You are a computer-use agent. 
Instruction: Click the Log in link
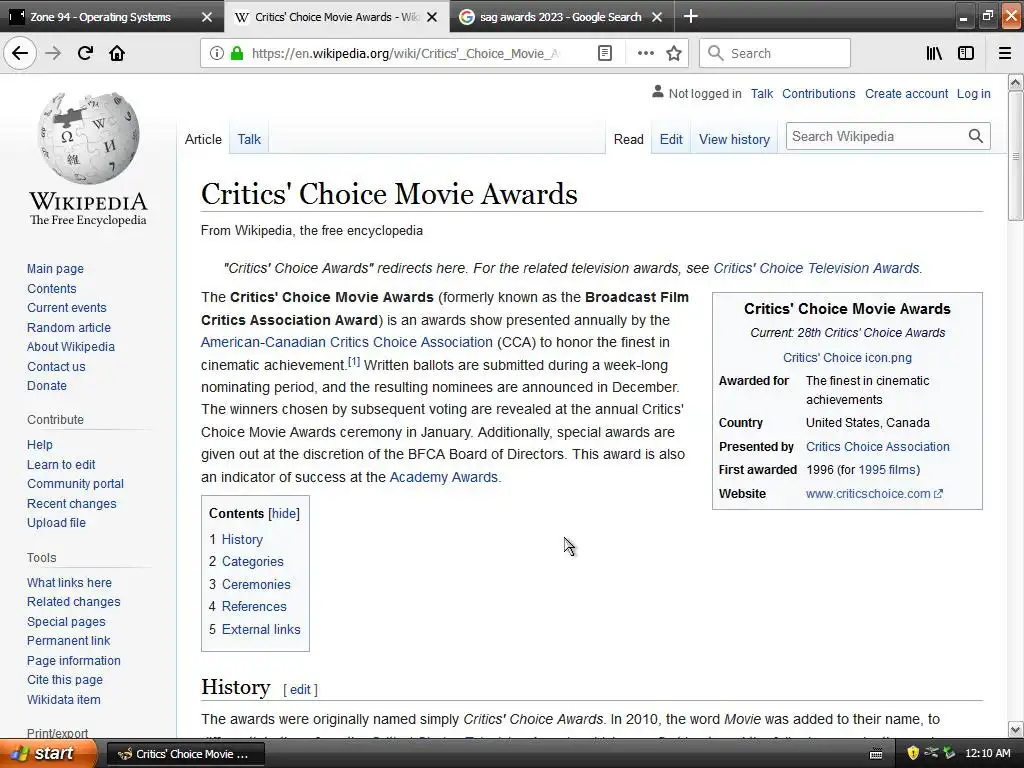973,93
